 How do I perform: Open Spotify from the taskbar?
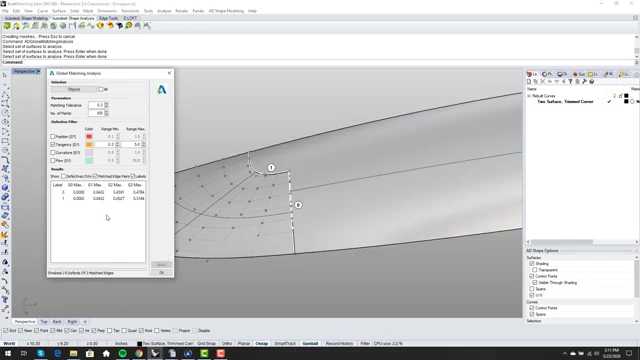122,353
